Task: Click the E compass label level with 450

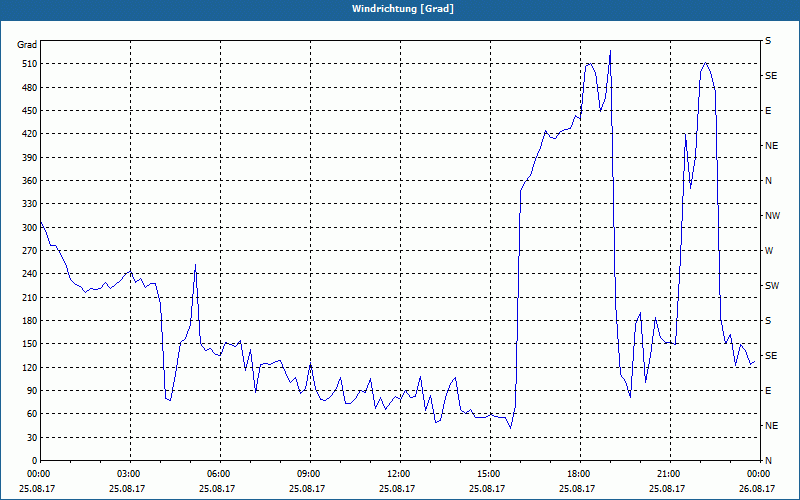Action: [x=768, y=111]
